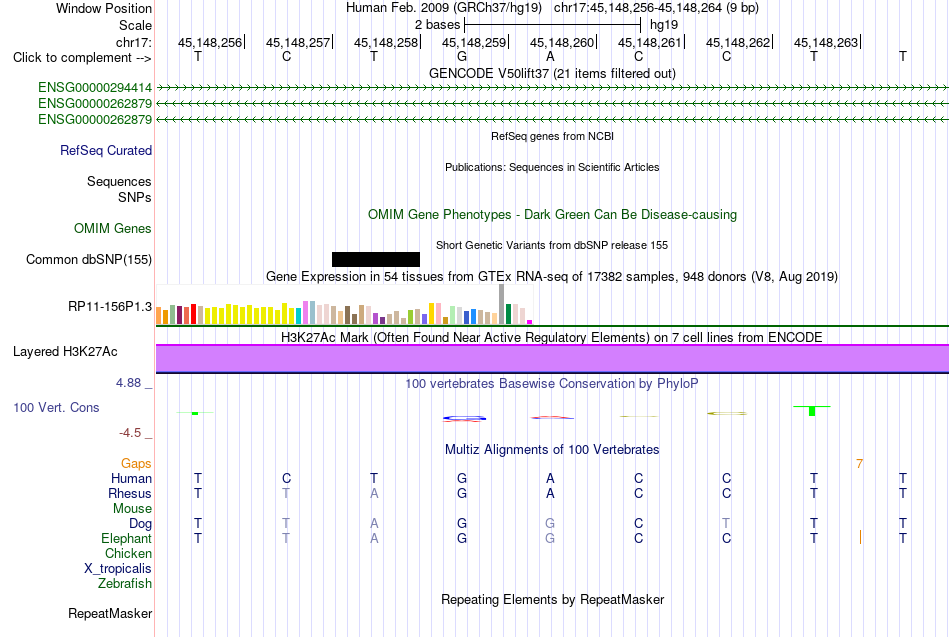Select the chr17: ruler label
The height and width of the screenshot is (637, 950).
tap(134, 42)
